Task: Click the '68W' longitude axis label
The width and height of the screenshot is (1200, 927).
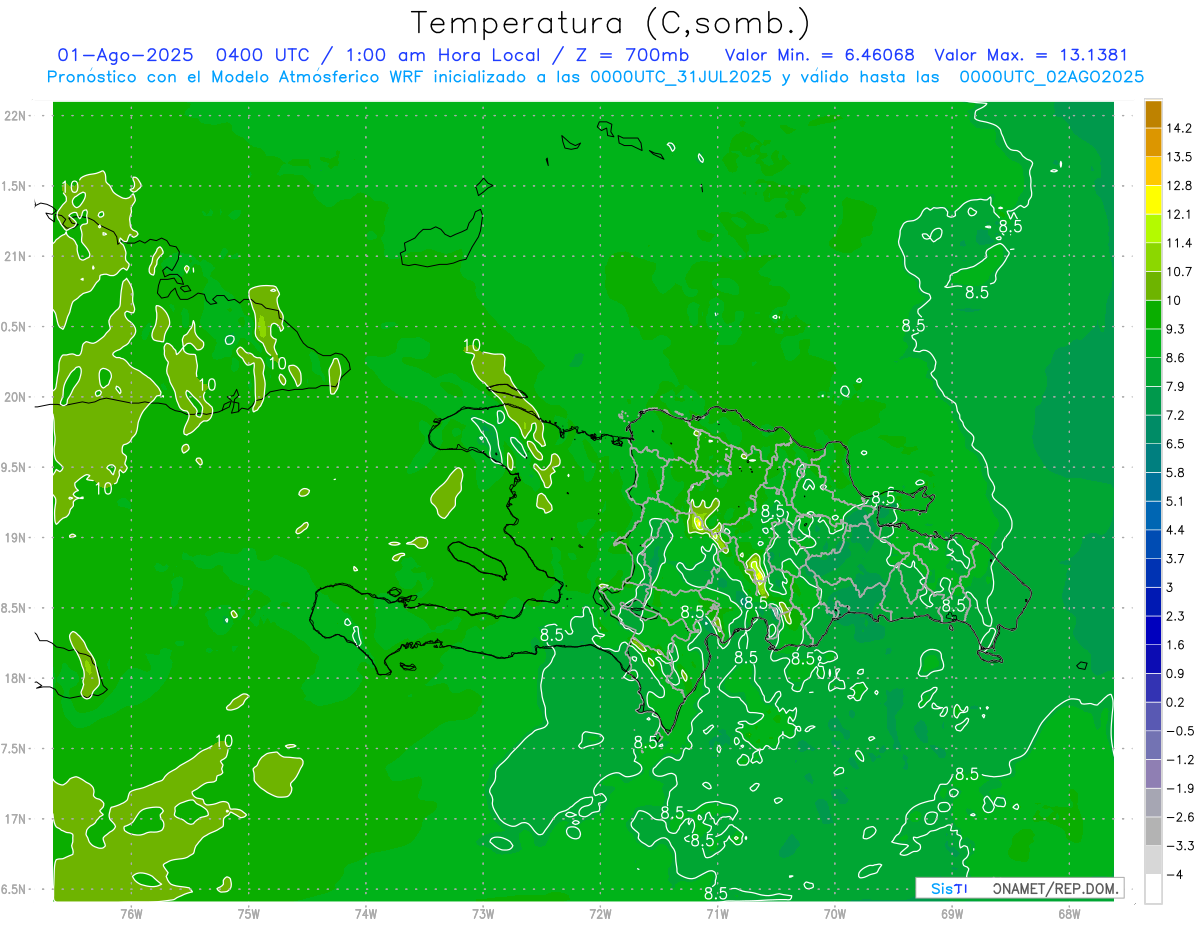Action: (x=1069, y=913)
